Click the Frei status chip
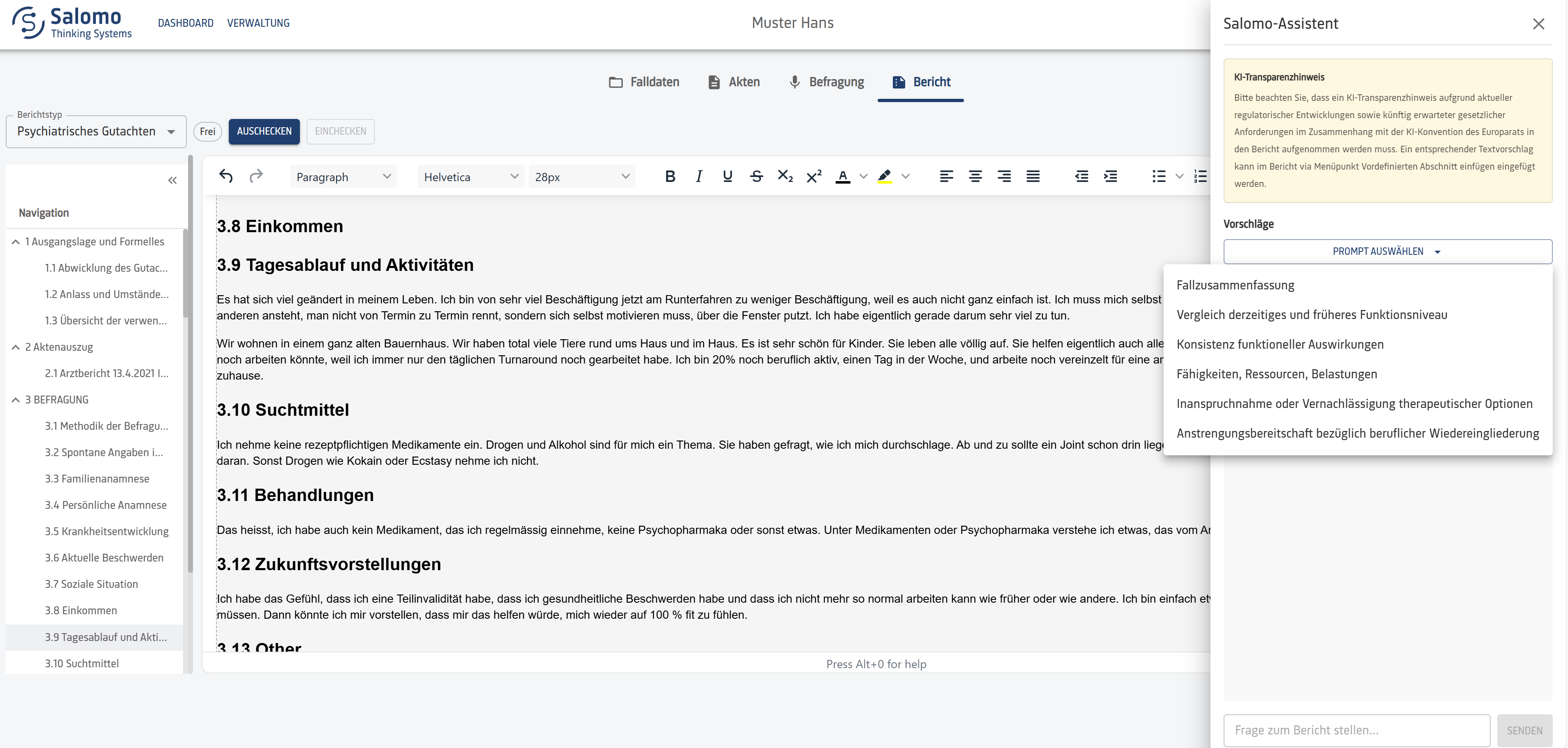This screenshot has width=1568, height=748. tap(207, 132)
